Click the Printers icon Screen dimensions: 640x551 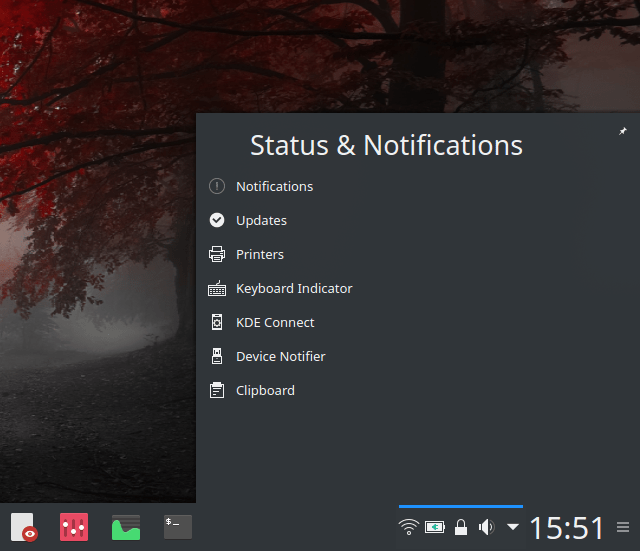point(217,255)
